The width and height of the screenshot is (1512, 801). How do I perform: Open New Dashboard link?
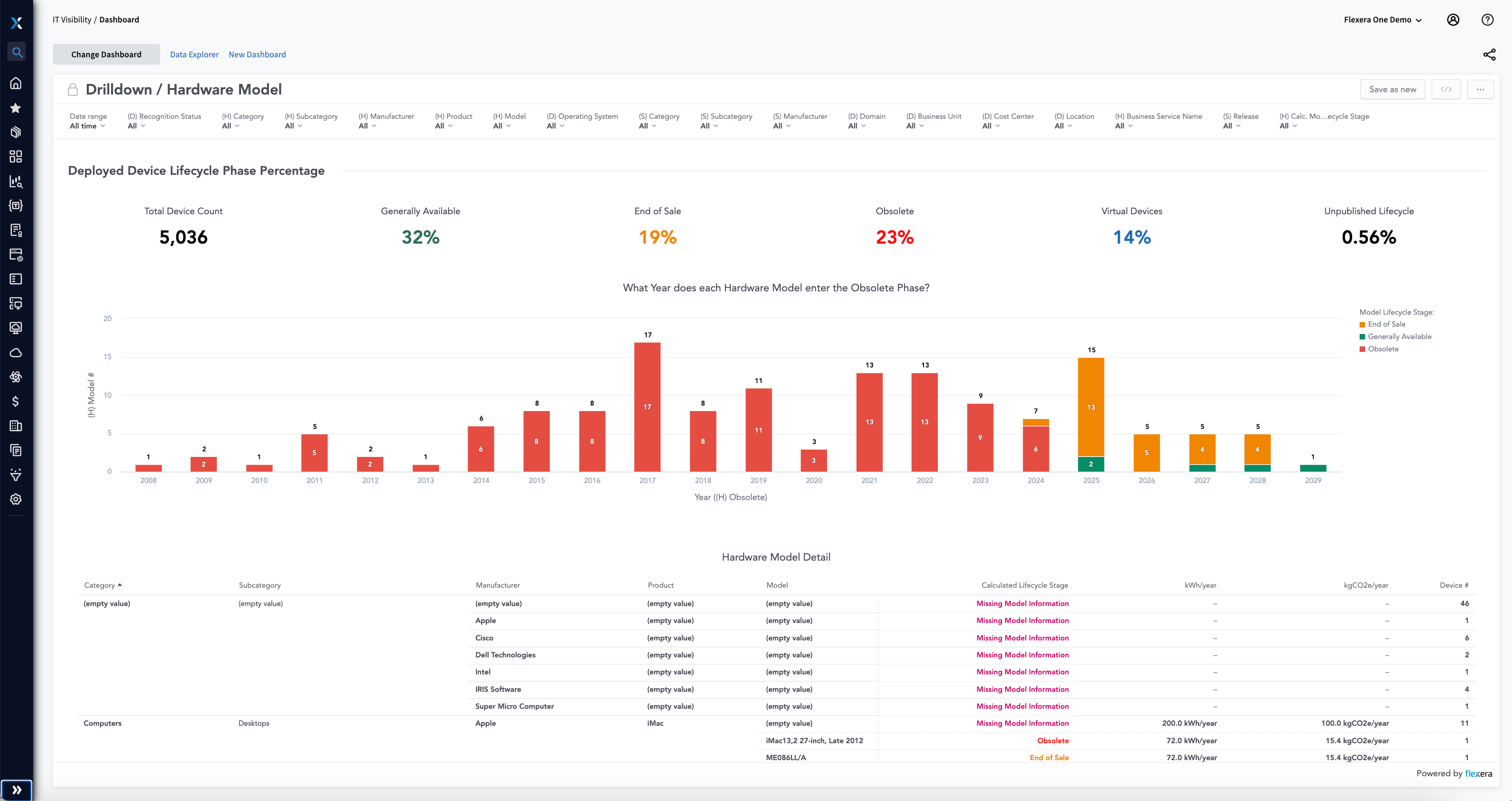(257, 55)
